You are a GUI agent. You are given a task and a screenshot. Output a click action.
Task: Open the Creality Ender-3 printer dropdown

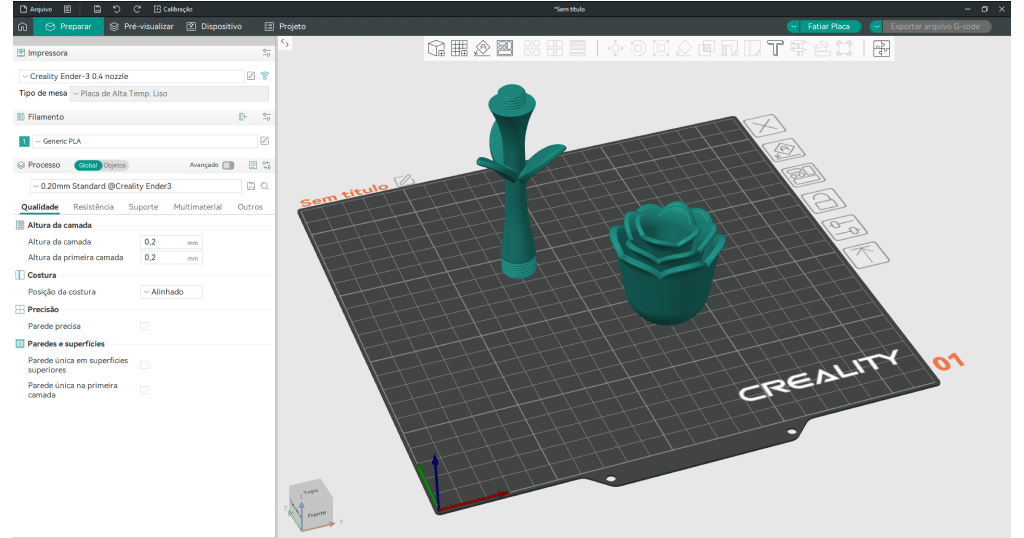(x=131, y=76)
